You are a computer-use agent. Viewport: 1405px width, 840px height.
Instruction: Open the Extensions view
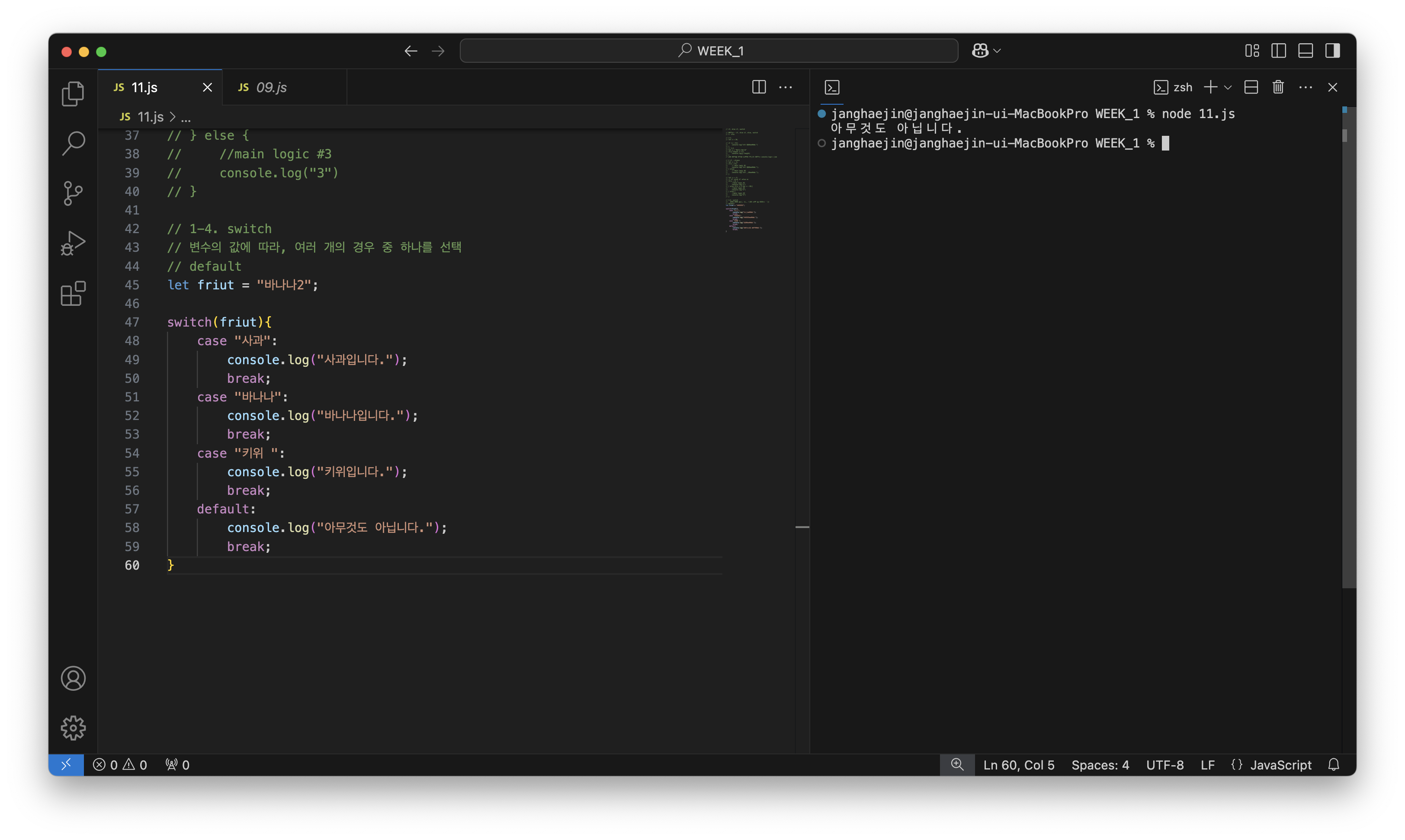[x=73, y=293]
